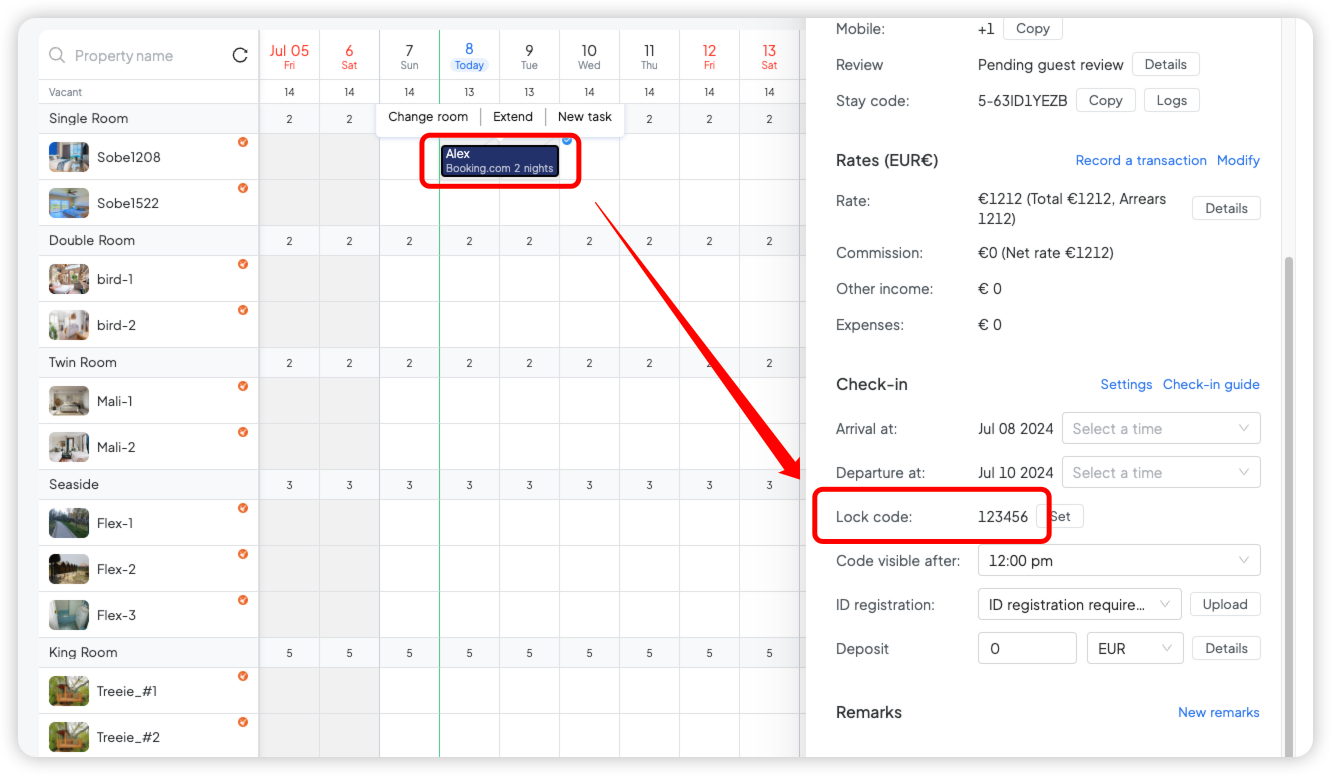Open the Flex-1 room thumbnail
The width and height of the screenshot is (1331, 775).
point(69,523)
